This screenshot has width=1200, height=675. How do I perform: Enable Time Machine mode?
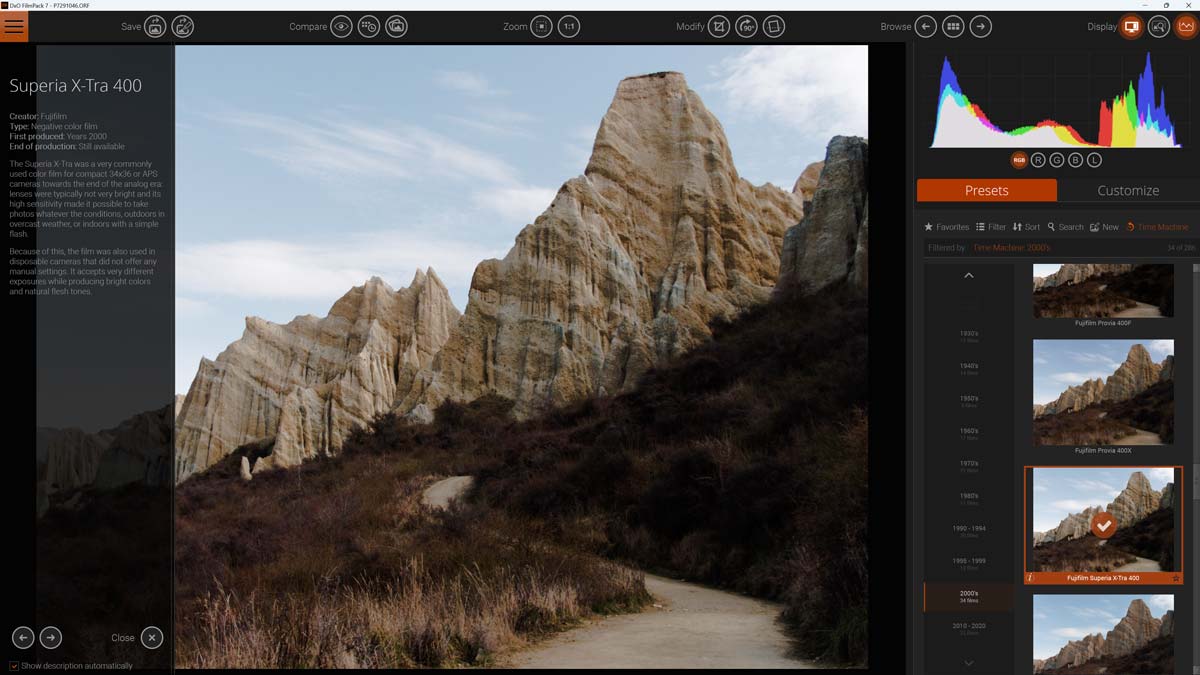point(1158,227)
